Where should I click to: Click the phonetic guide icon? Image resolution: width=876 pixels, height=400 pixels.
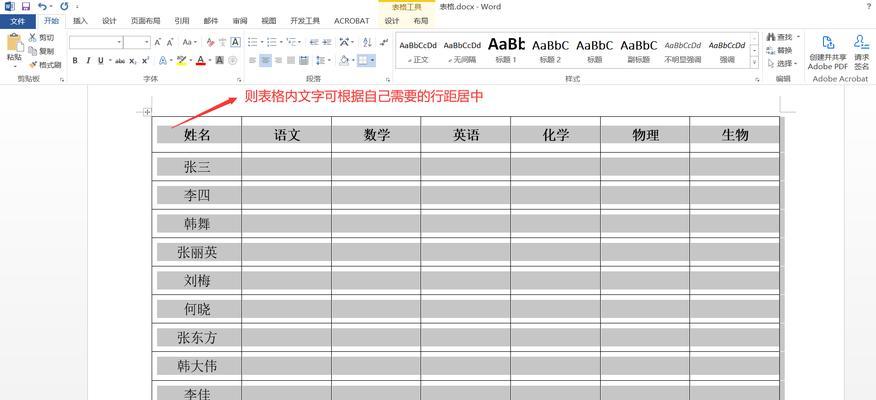point(222,42)
